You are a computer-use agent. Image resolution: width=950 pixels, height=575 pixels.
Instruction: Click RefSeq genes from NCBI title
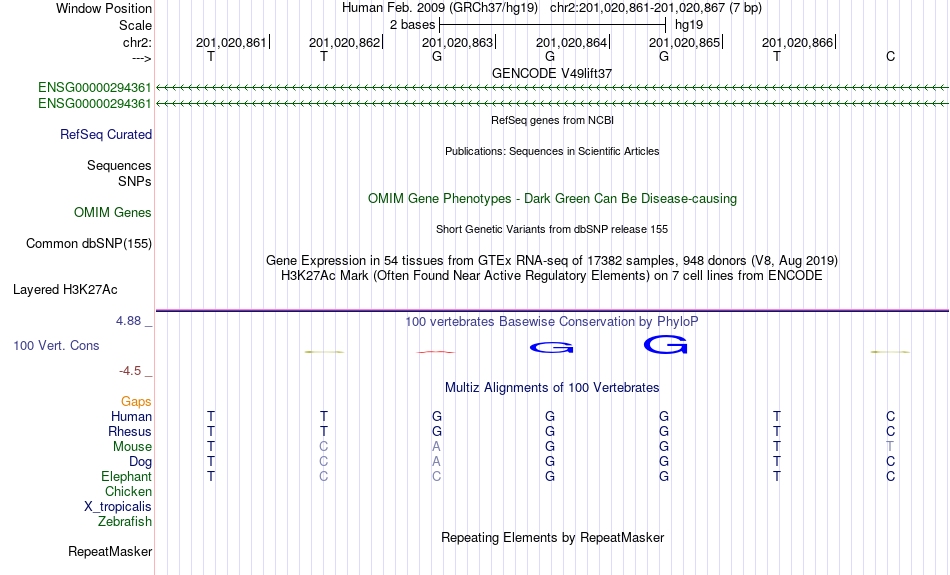553,120
